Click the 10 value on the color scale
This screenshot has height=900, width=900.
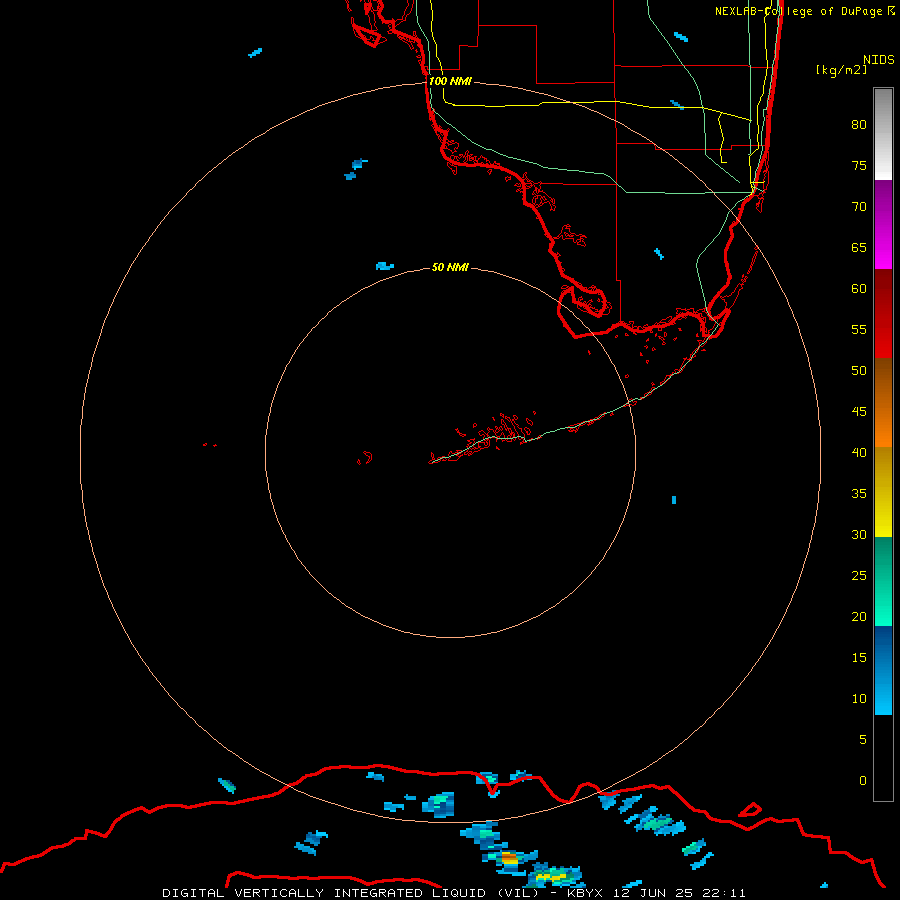(859, 699)
